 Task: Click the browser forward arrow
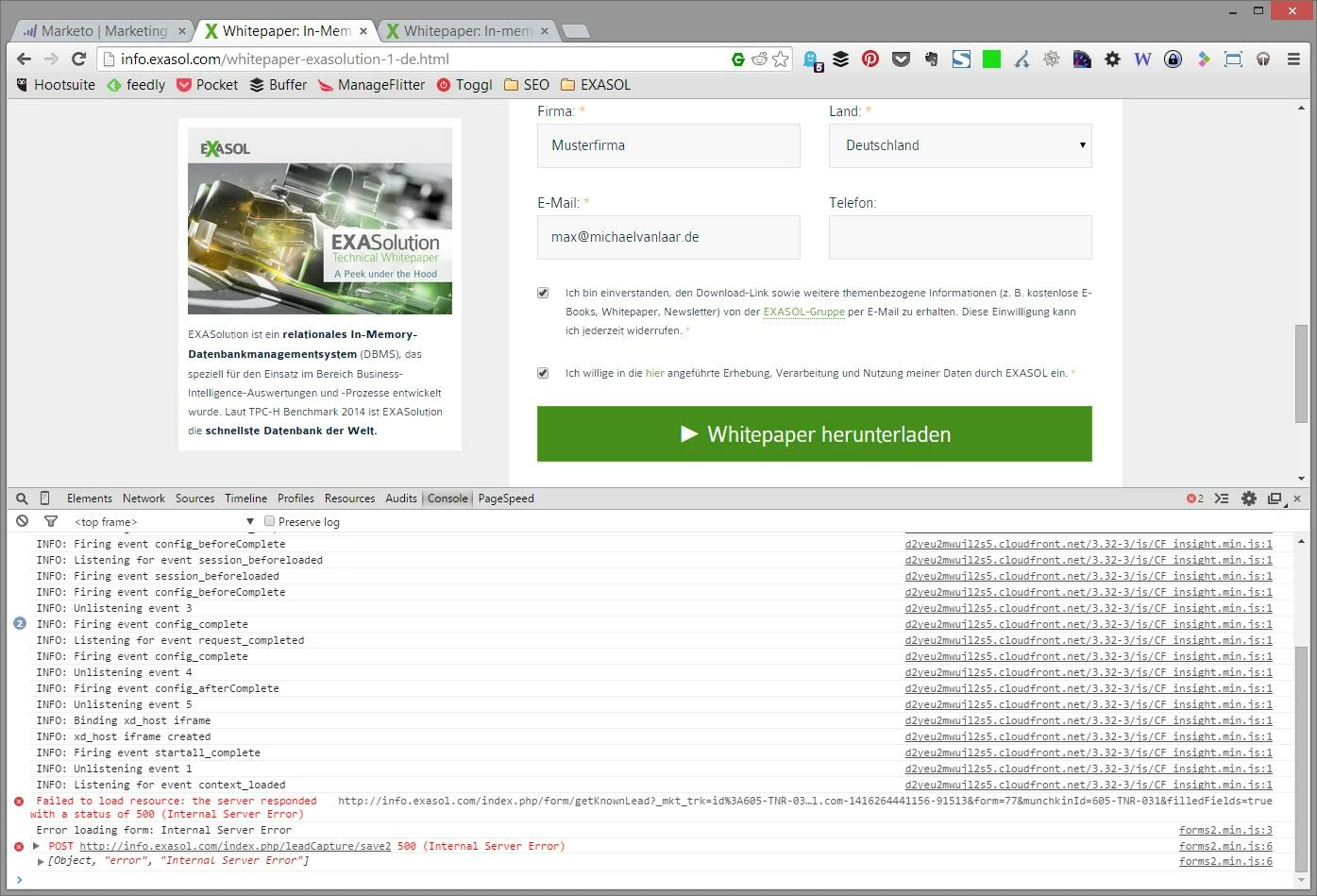(52, 59)
